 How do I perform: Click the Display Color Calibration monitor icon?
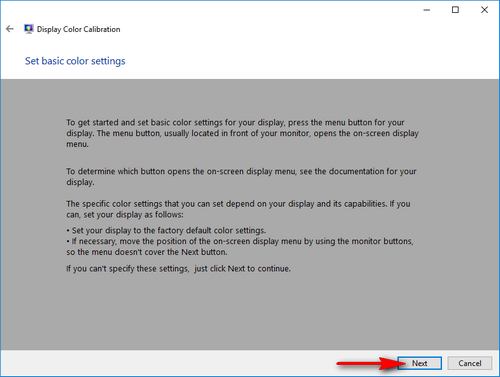29,29
